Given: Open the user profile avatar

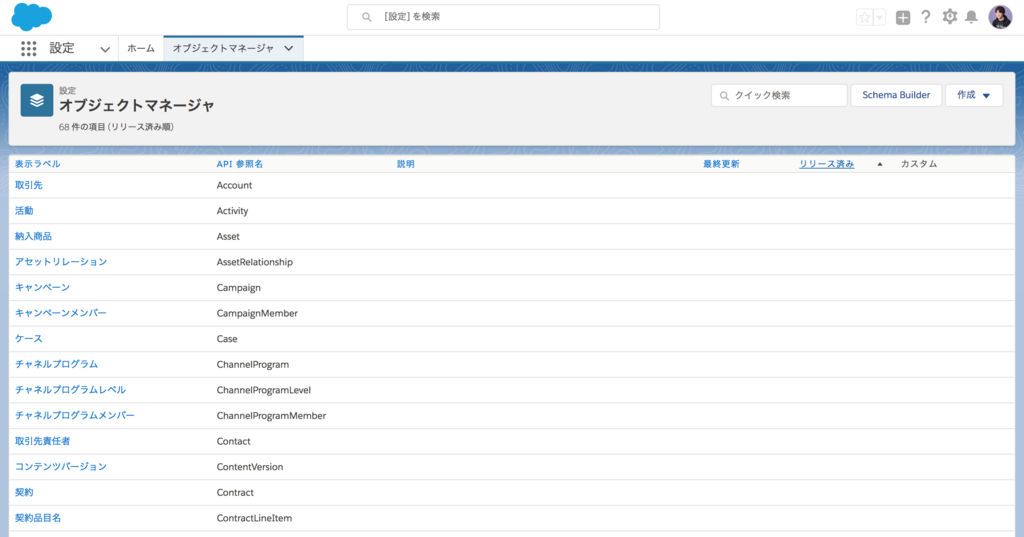Looking at the screenshot, I should [1000, 17].
